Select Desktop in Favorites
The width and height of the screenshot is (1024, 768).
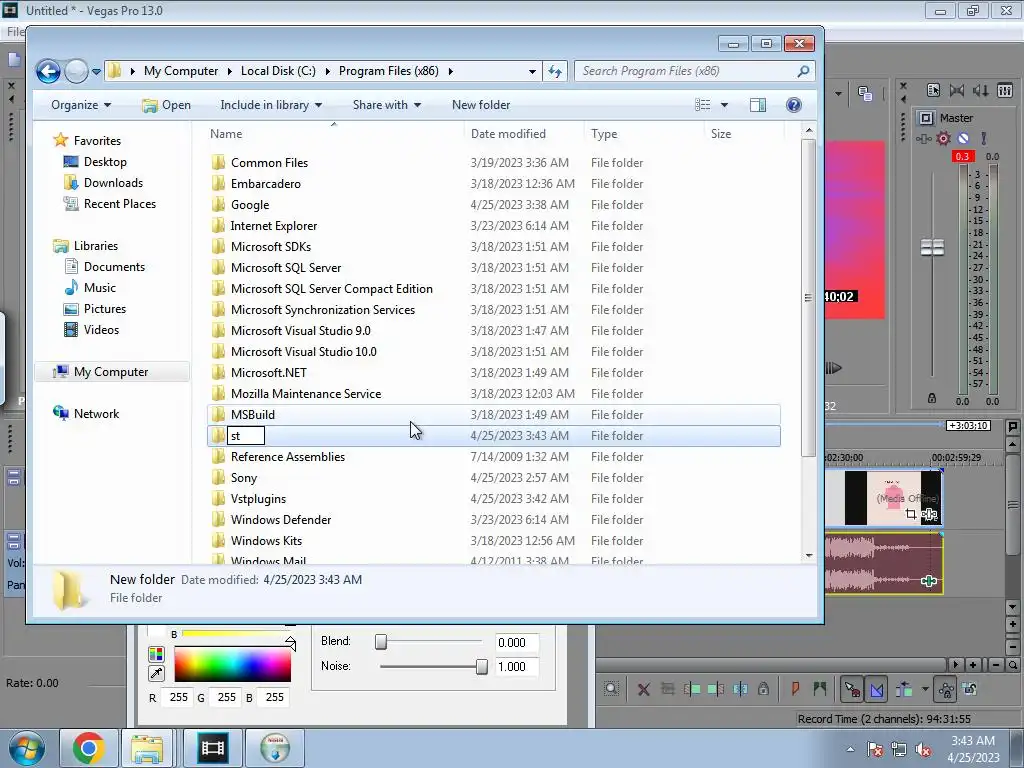(x=104, y=162)
